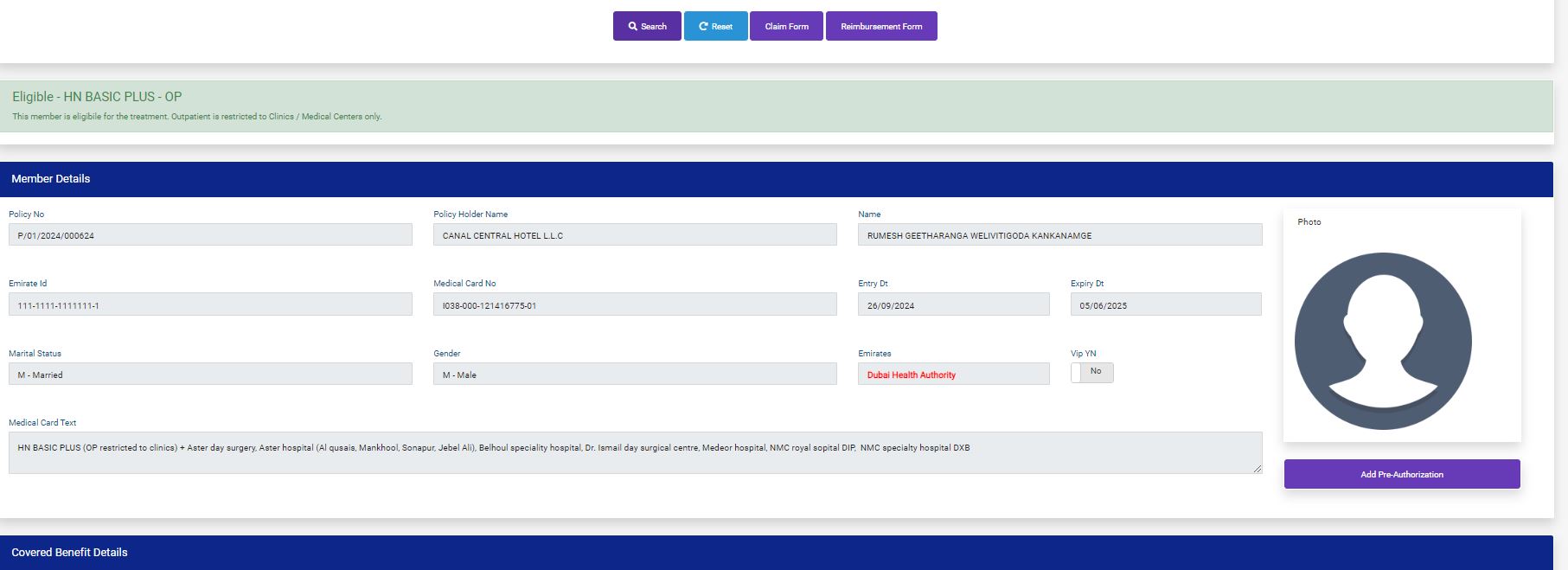Click the Policy No field

[210, 235]
